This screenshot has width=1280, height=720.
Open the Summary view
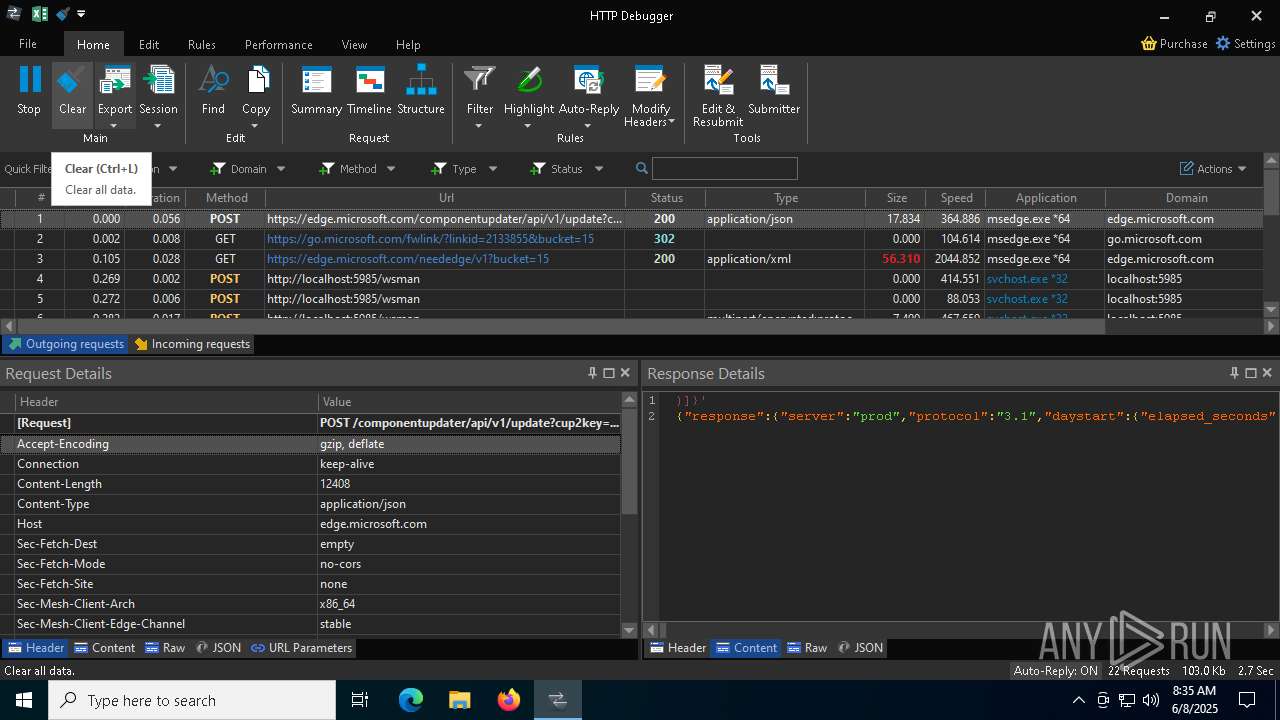pyautogui.click(x=316, y=90)
